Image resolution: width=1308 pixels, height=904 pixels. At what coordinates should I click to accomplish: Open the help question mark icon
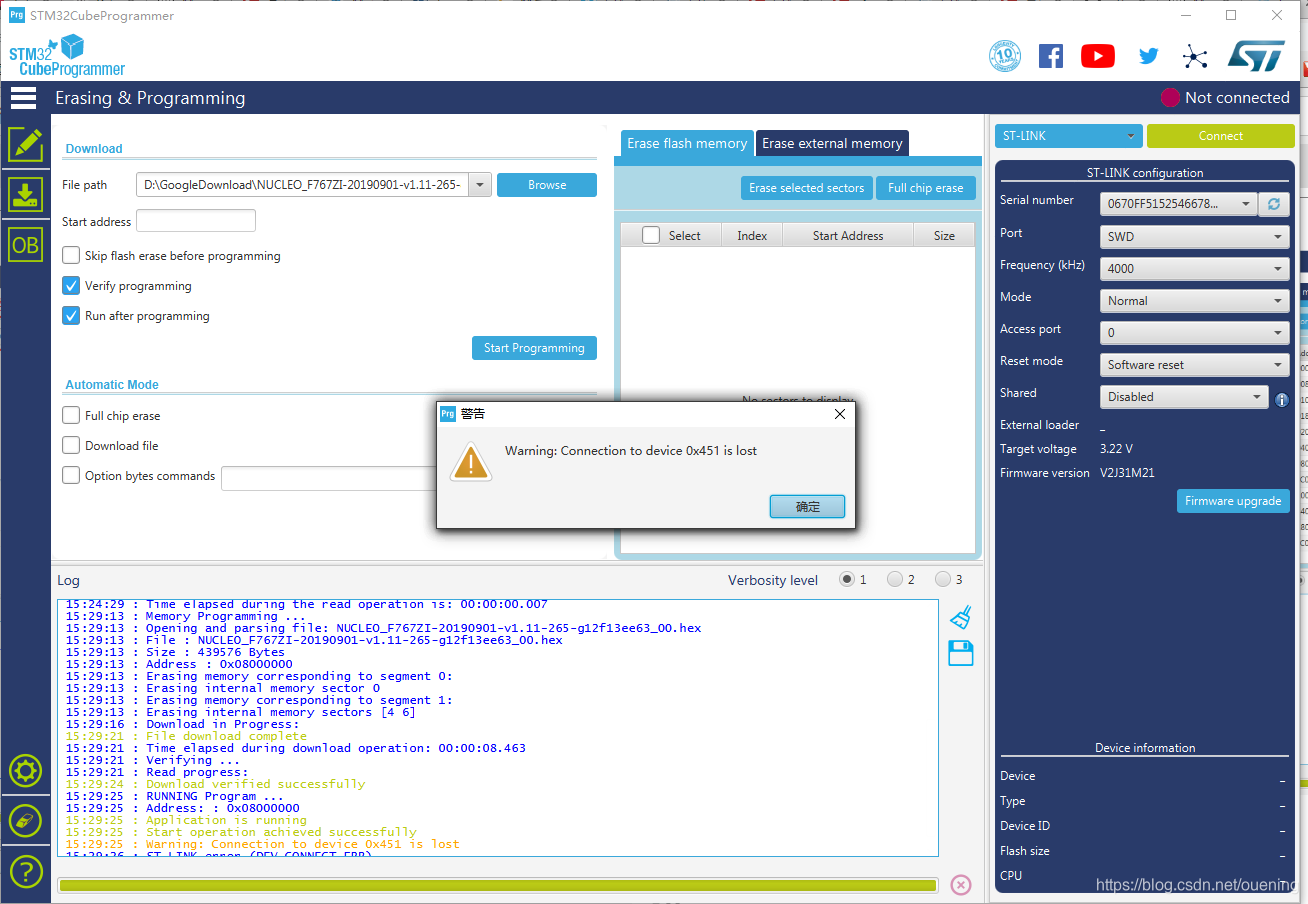[x=26, y=871]
